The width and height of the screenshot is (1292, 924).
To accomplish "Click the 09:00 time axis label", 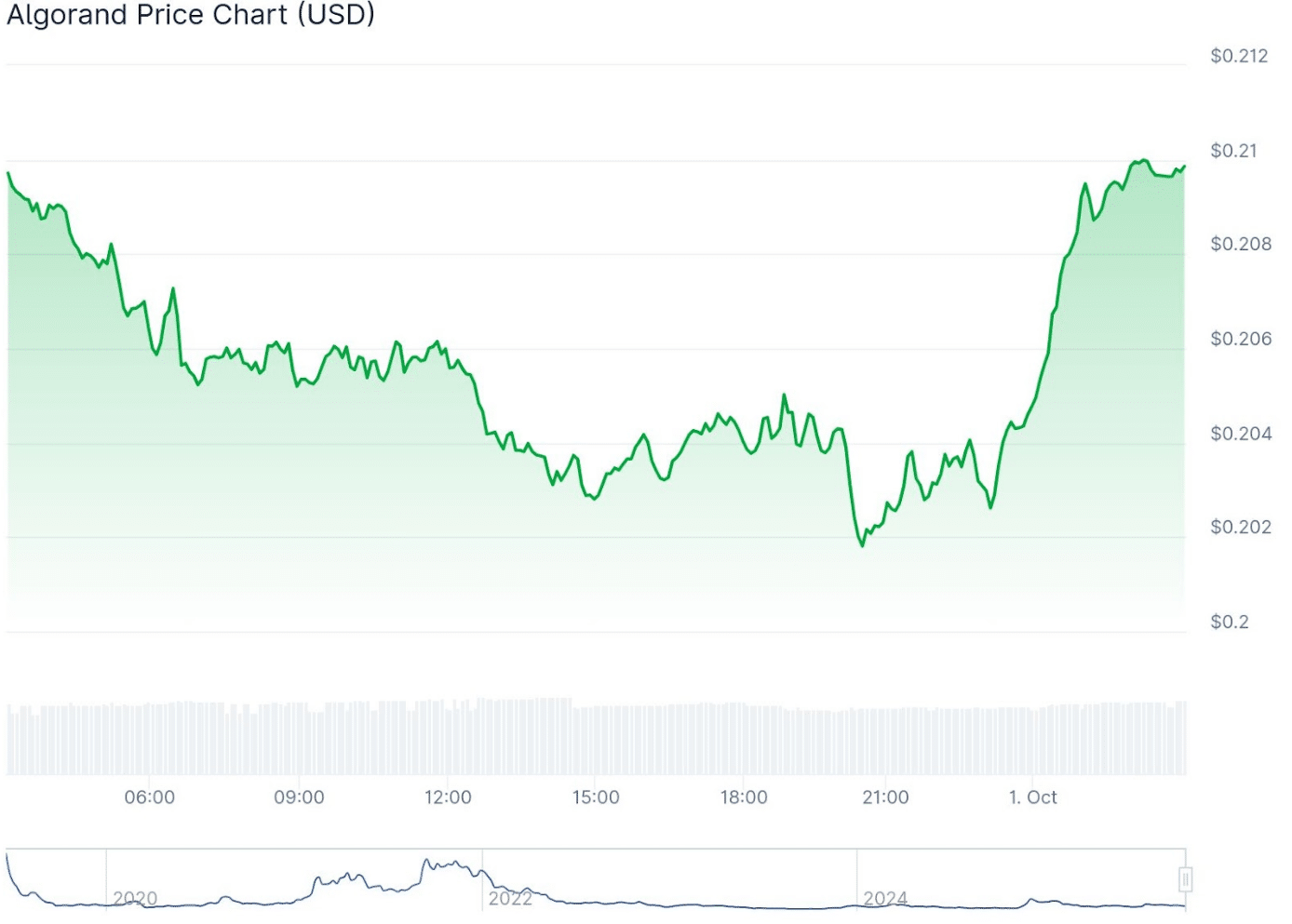I will 299,797.
